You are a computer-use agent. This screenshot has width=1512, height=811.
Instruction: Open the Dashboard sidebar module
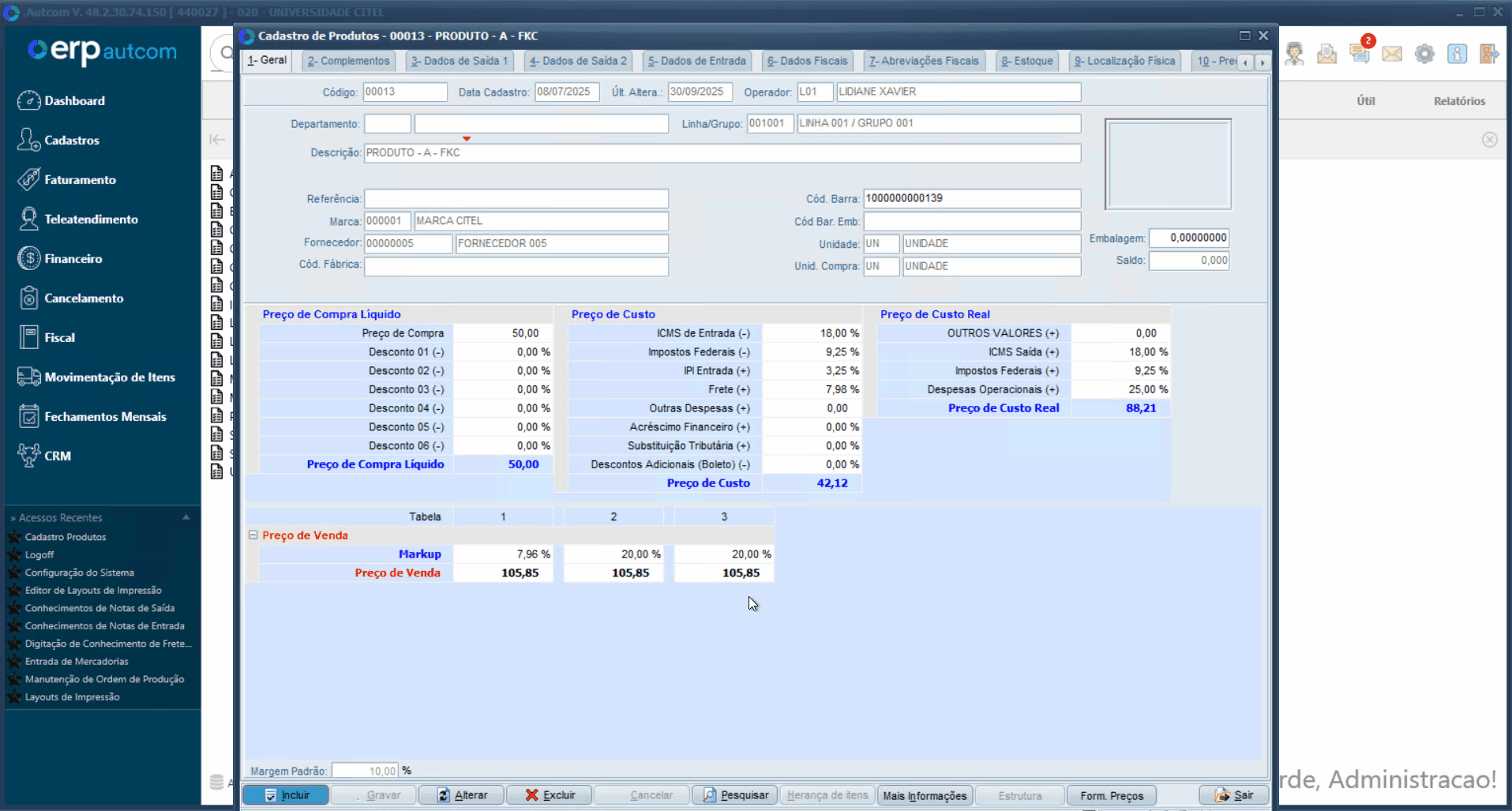(74, 101)
